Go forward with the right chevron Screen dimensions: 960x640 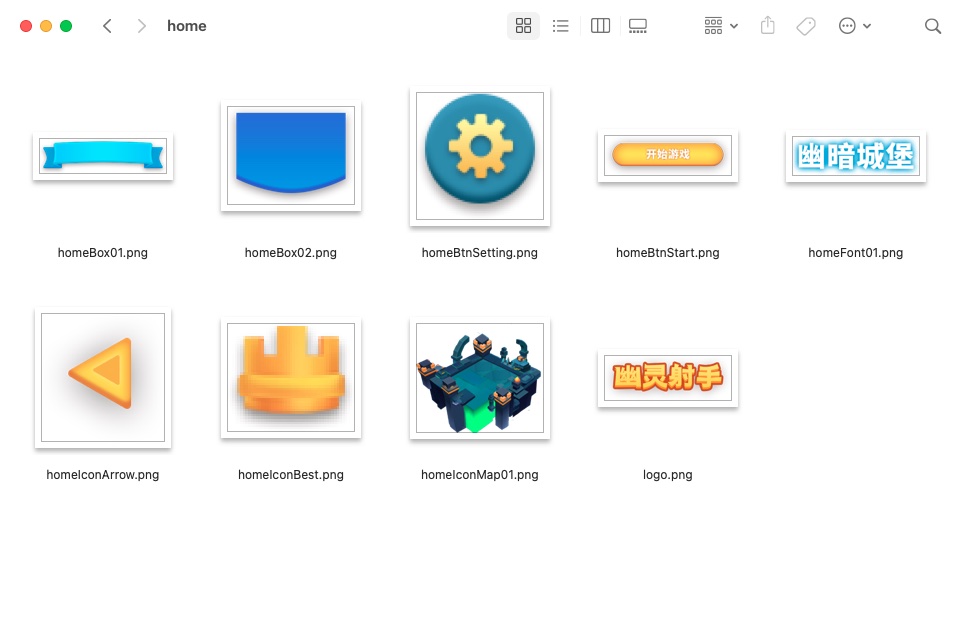[141, 26]
